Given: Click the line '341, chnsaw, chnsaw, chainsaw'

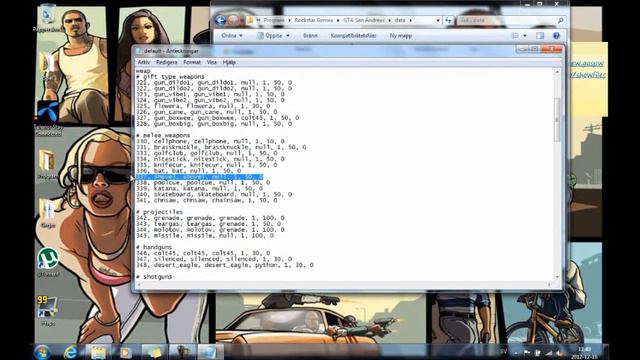Looking at the screenshot, I should pos(207,200).
